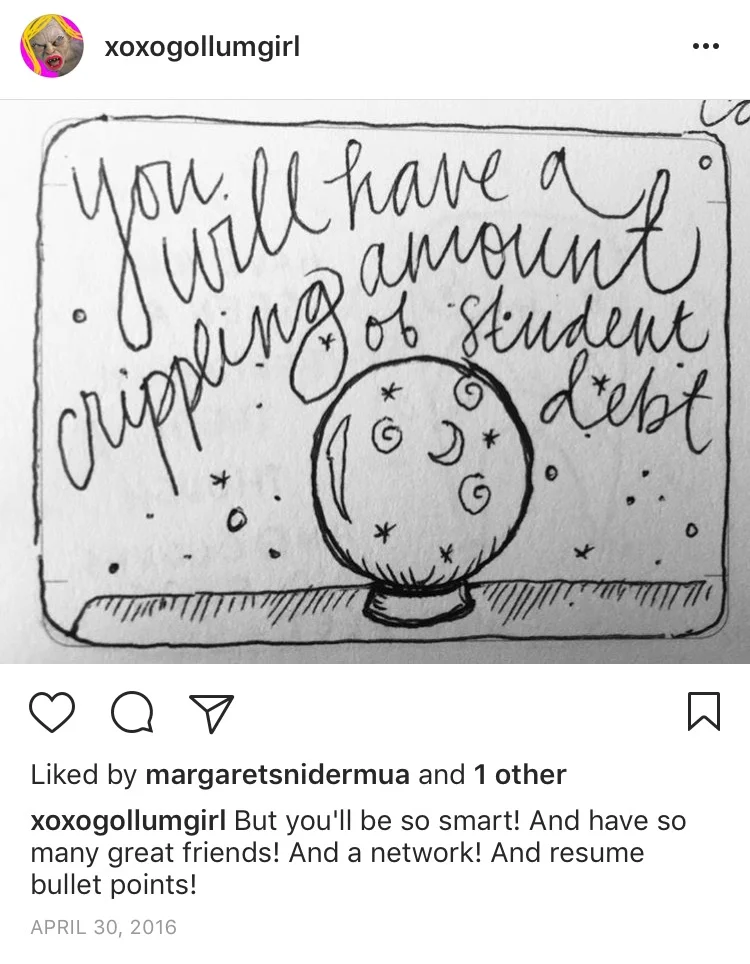Click the crystal ball's base stand in the drawing
Image resolution: width=750 pixels, height=964 pixels.
tap(418, 601)
